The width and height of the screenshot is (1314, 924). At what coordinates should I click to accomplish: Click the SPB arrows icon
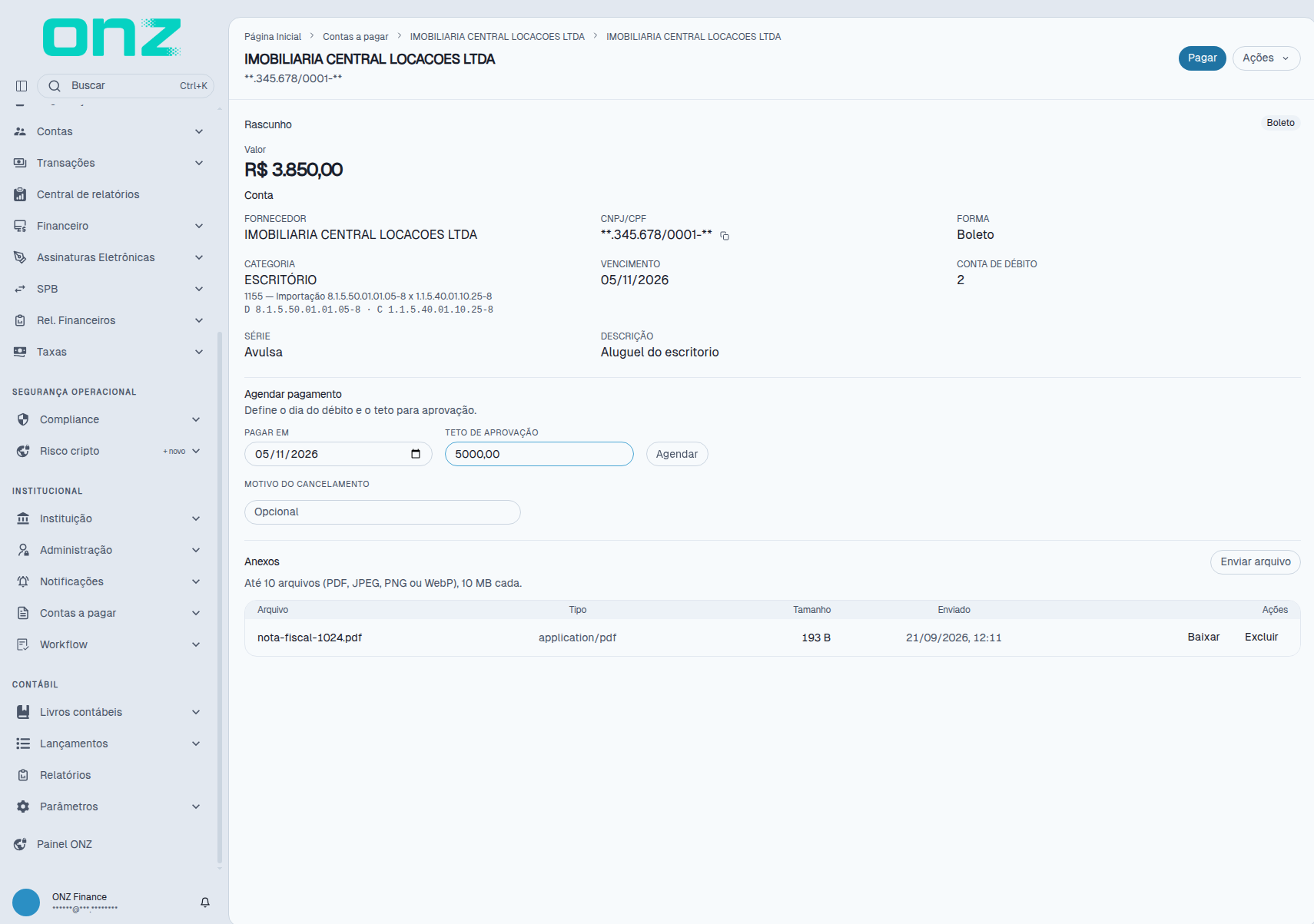point(20,289)
